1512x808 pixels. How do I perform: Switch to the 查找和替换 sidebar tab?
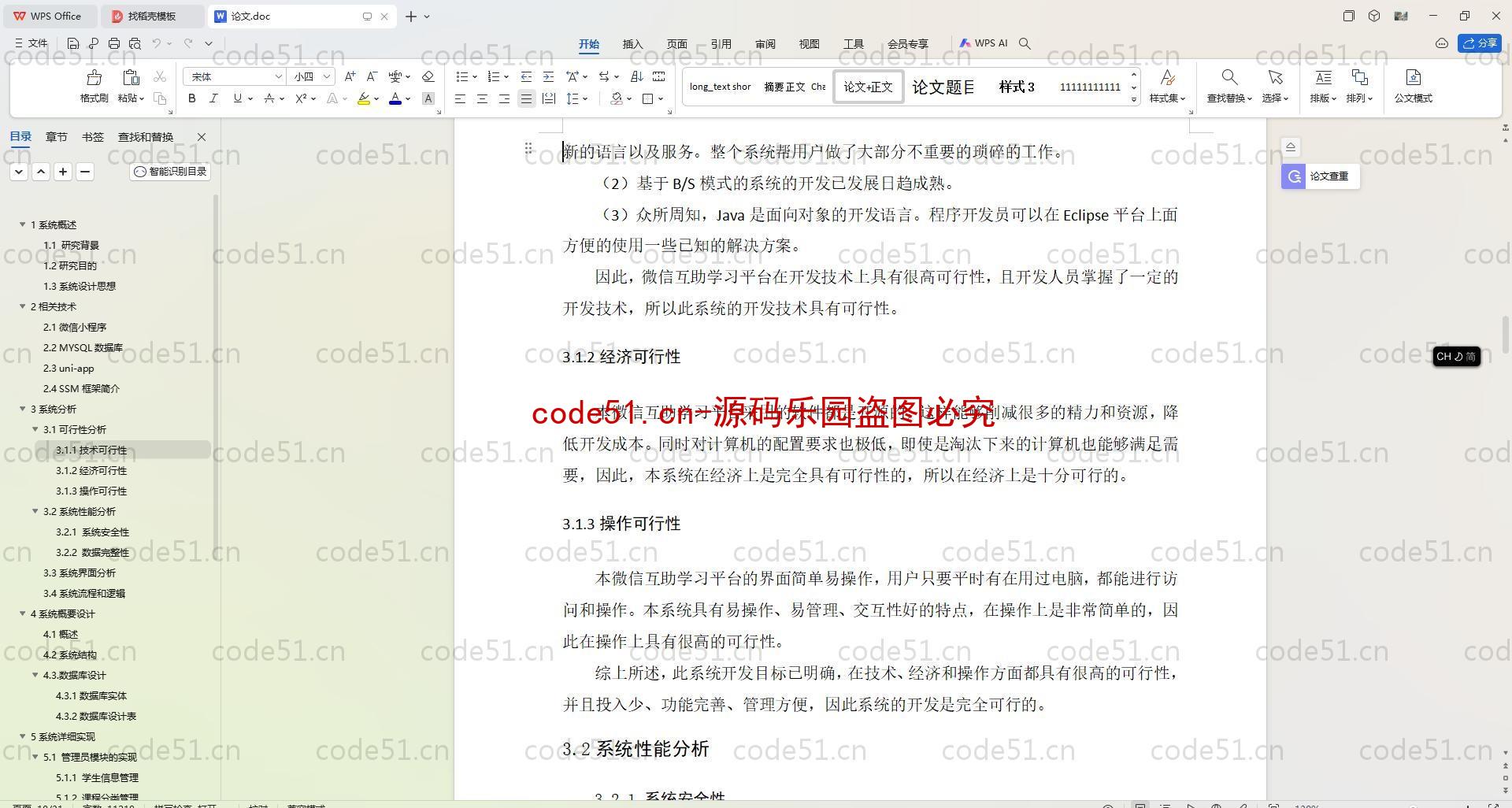(146, 137)
